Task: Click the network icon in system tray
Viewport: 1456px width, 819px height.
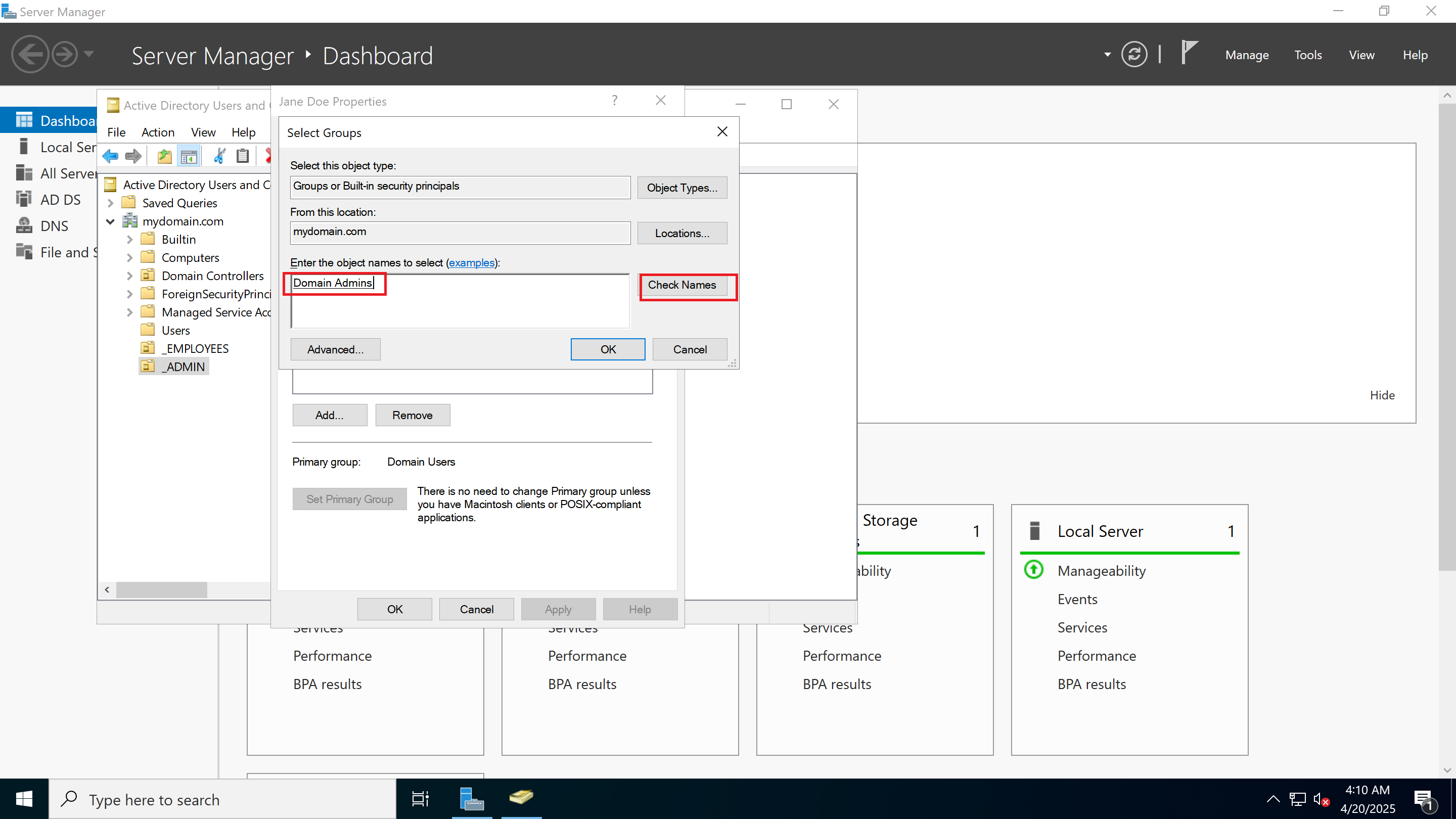Action: pyautogui.click(x=1297, y=799)
